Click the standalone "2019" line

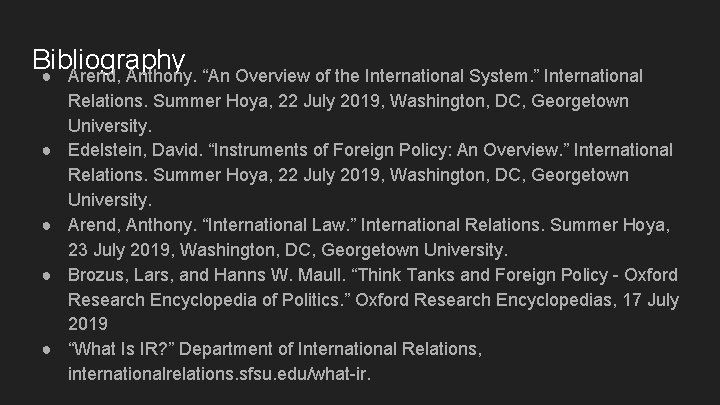click(88, 325)
